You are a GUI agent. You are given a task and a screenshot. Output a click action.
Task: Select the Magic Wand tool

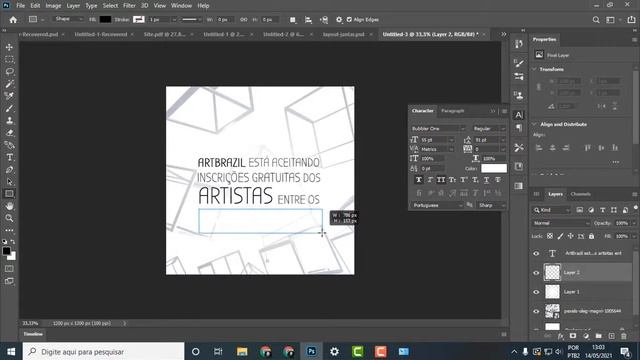(x=9, y=84)
